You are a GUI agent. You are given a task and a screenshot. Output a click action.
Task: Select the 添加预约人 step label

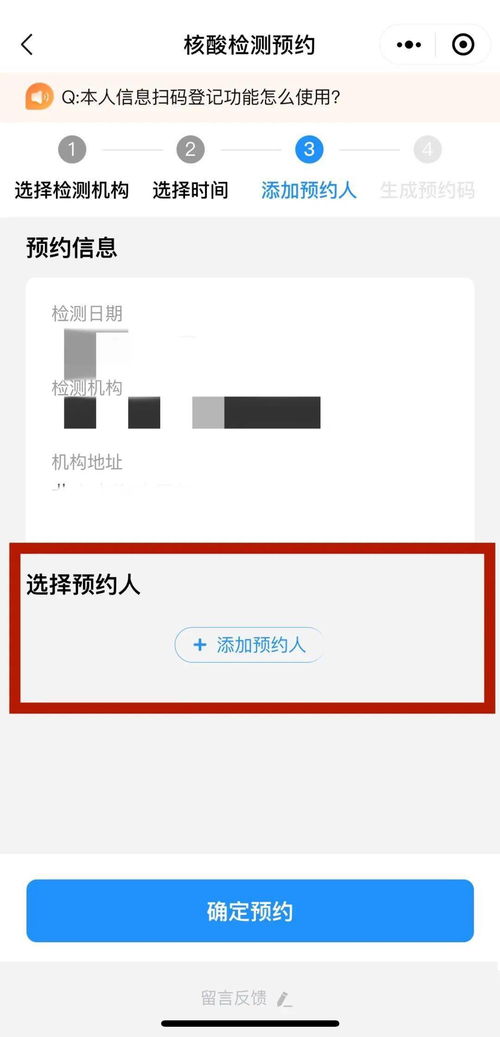coord(309,190)
